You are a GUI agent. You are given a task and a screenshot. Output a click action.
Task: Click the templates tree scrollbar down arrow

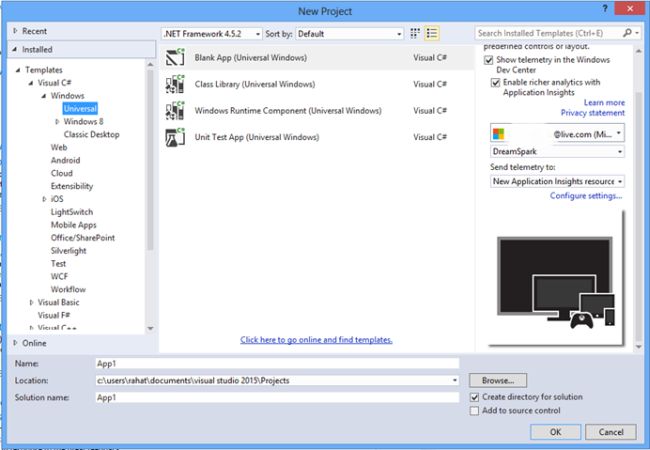(x=150, y=329)
